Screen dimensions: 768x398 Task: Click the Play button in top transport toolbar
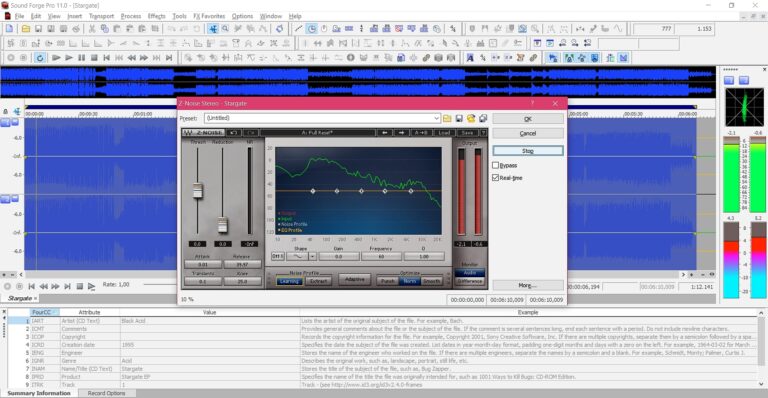[x=69, y=58]
